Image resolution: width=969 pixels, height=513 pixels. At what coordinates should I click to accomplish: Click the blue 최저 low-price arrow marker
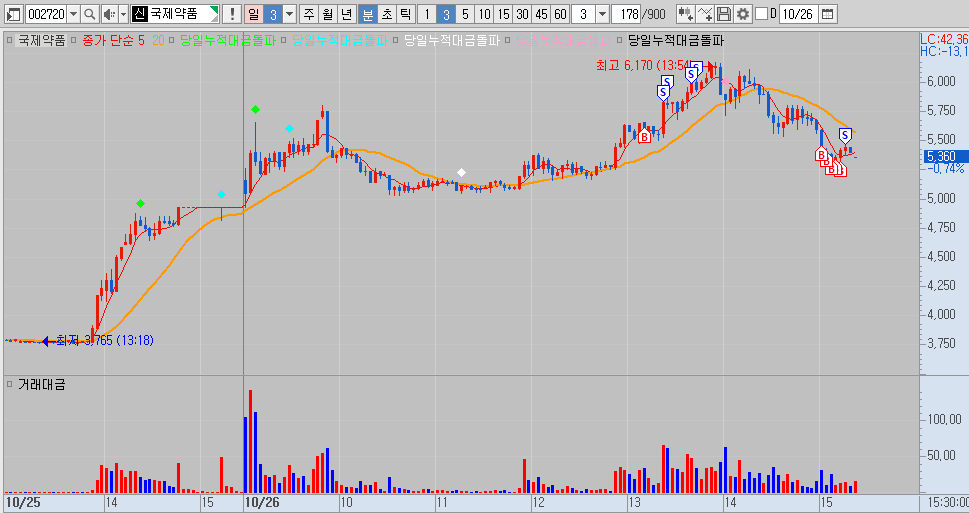(x=45, y=341)
